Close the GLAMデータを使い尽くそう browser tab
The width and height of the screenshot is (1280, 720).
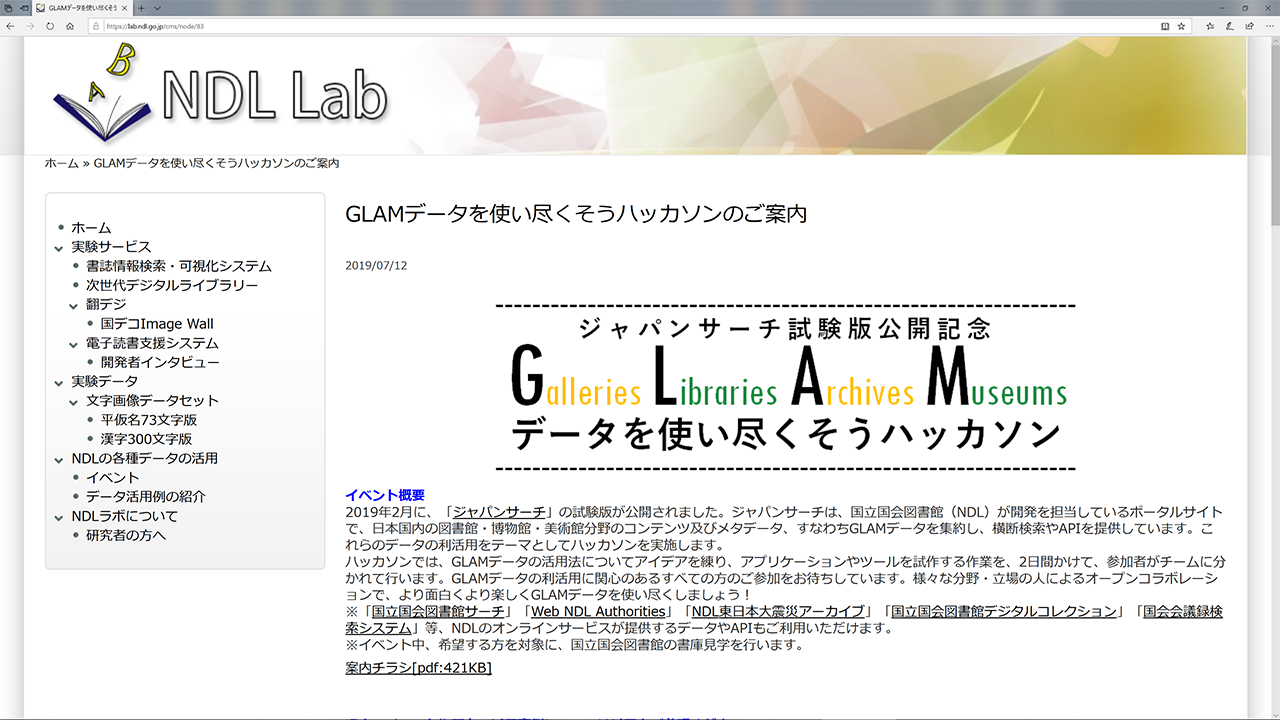pos(126,8)
